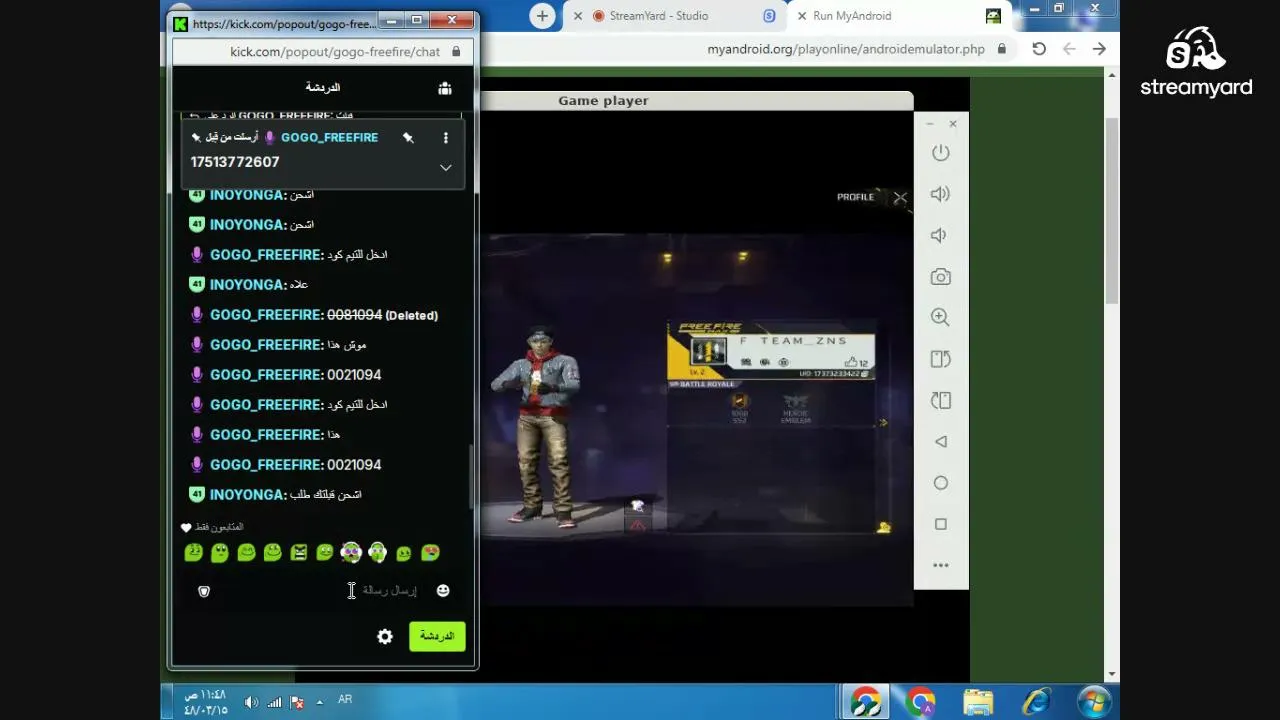Click the Windows Start button
This screenshot has width=1280, height=720.
coord(1094,701)
